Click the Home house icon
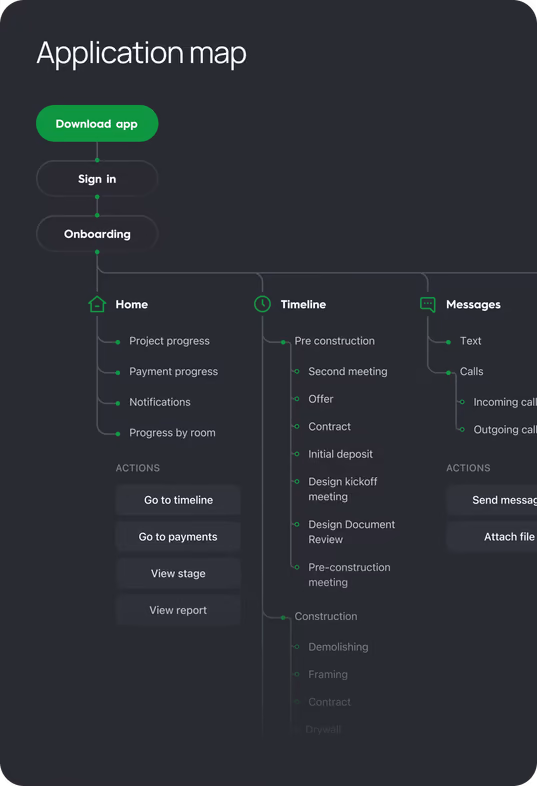Image resolution: width=537 pixels, height=786 pixels. tap(97, 304)
